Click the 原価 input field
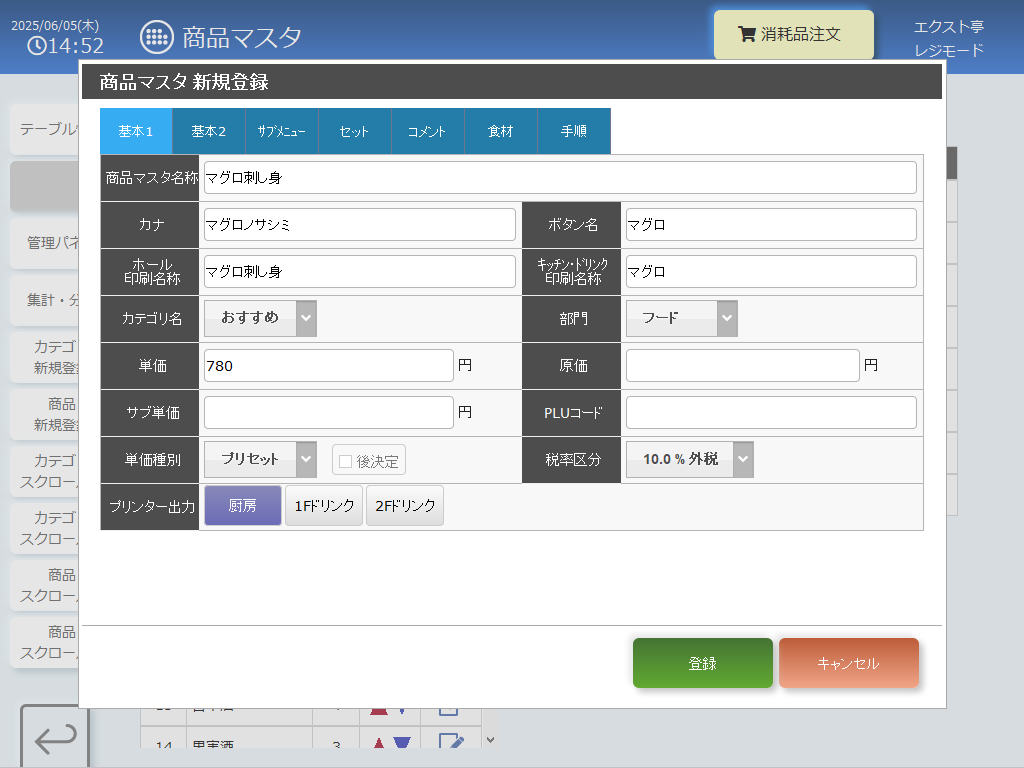This screenshot has height=768, width=1024. pos(743,365)
